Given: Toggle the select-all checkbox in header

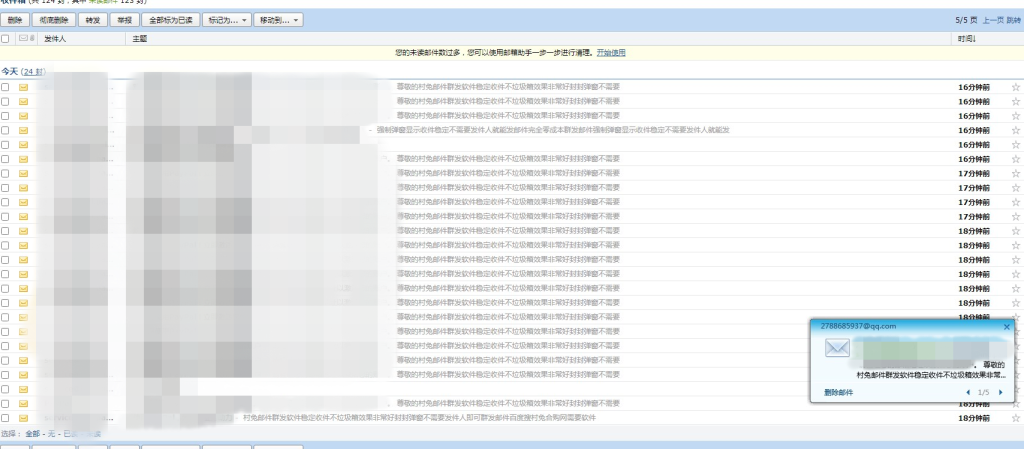Looking at the screenshot, I should 6,38.
